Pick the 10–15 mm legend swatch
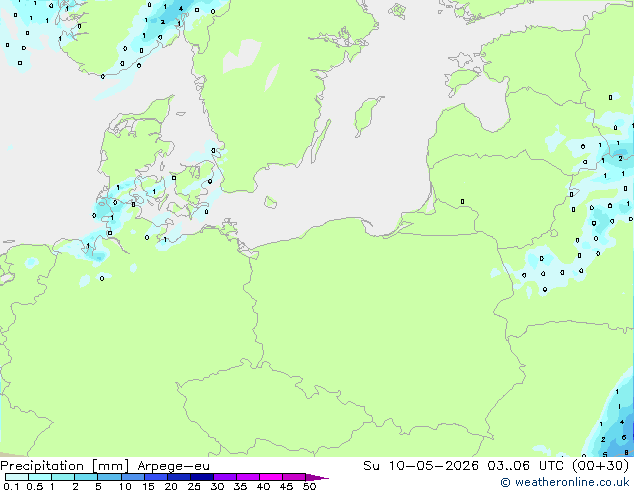 tap(133, 477)
